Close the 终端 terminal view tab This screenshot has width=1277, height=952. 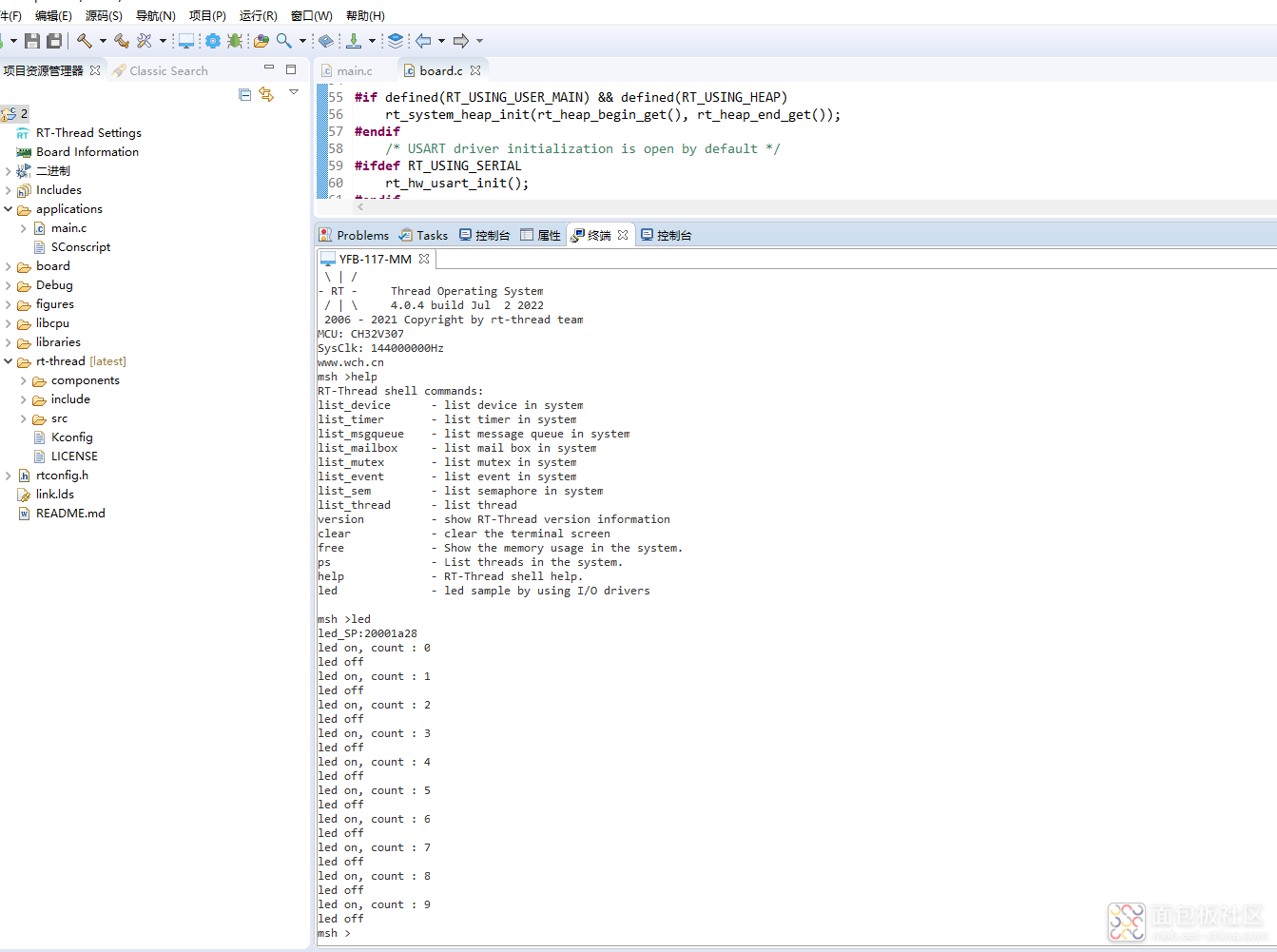click(x=623, y=235)
